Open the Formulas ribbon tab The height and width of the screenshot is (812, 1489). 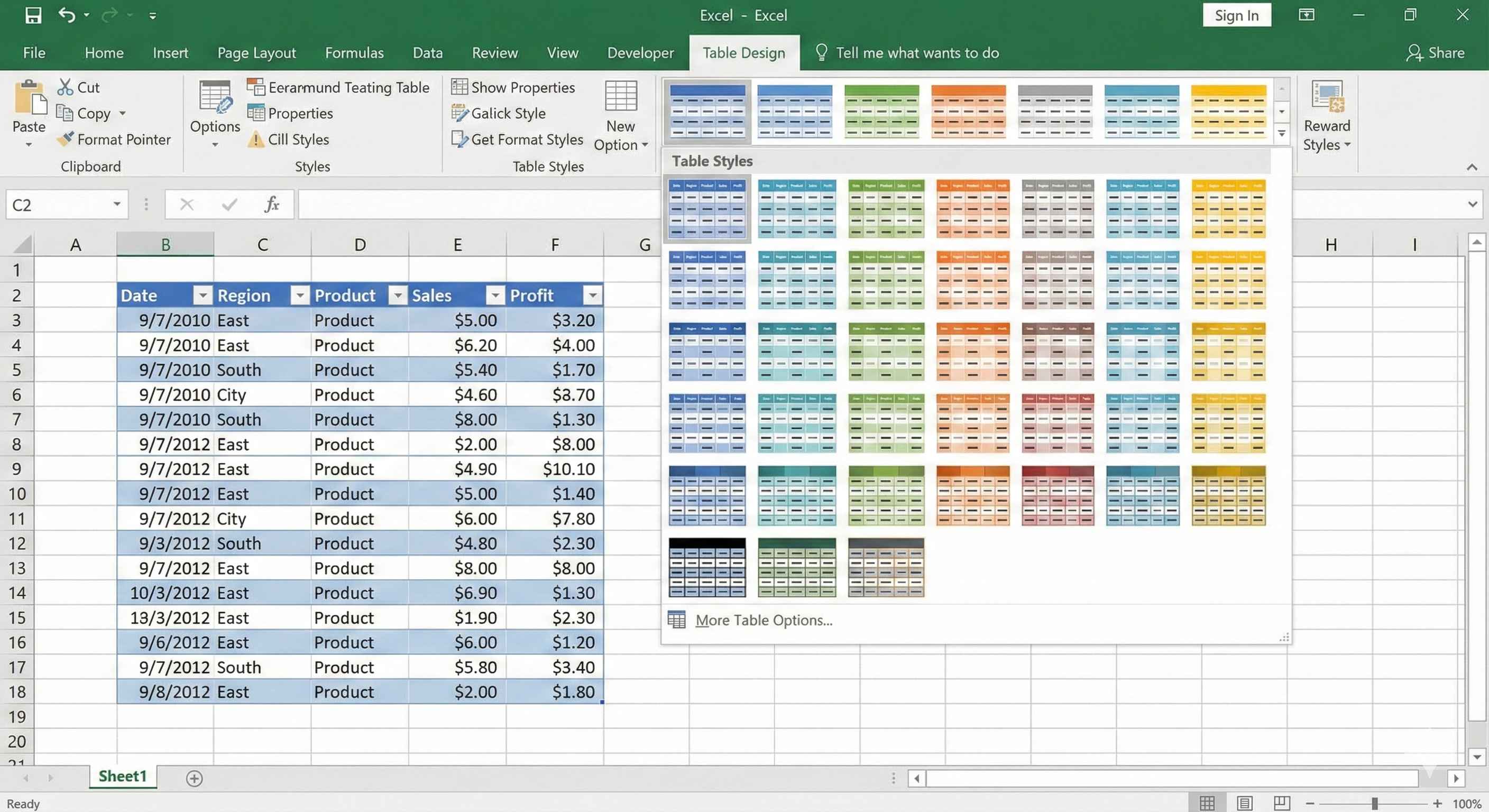point(354,53)
